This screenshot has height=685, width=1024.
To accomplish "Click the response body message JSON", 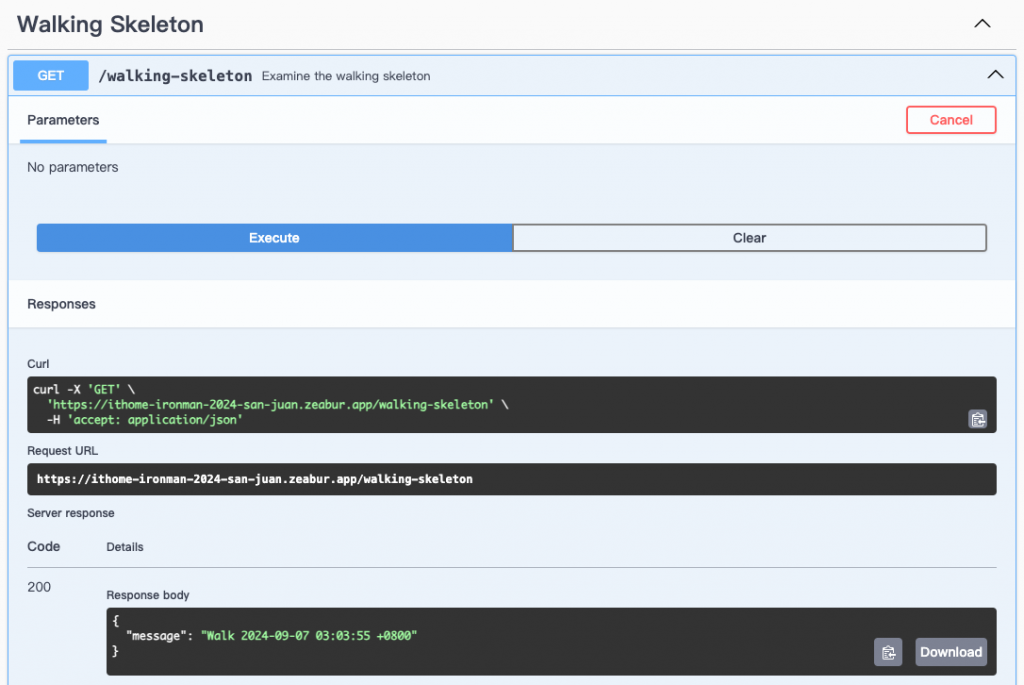I will point(270,636).
